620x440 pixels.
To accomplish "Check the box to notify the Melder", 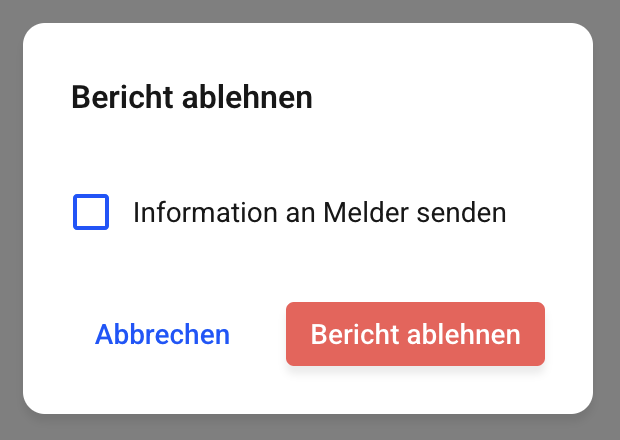I will (x=91, y=212).
